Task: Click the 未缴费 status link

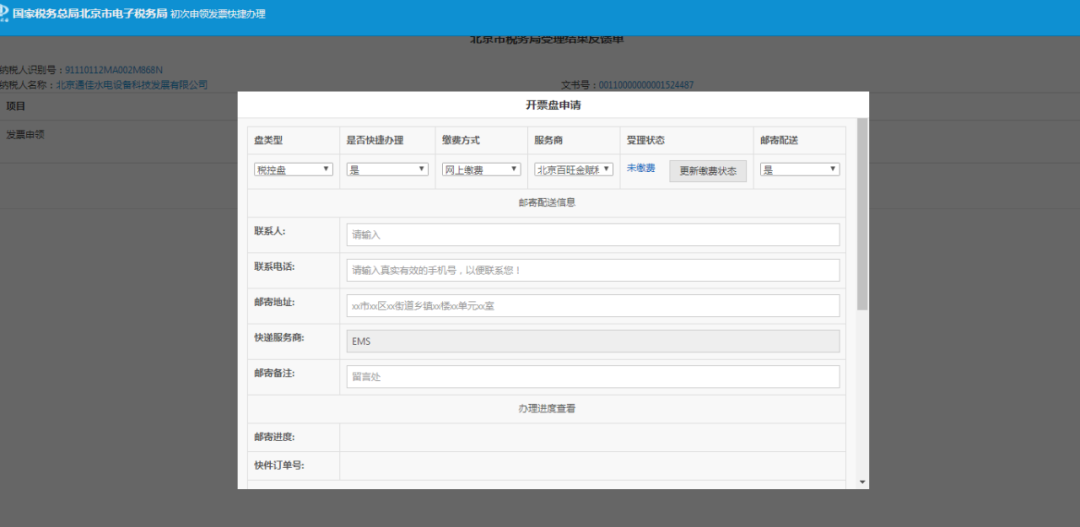Action: tap(640, 169)
